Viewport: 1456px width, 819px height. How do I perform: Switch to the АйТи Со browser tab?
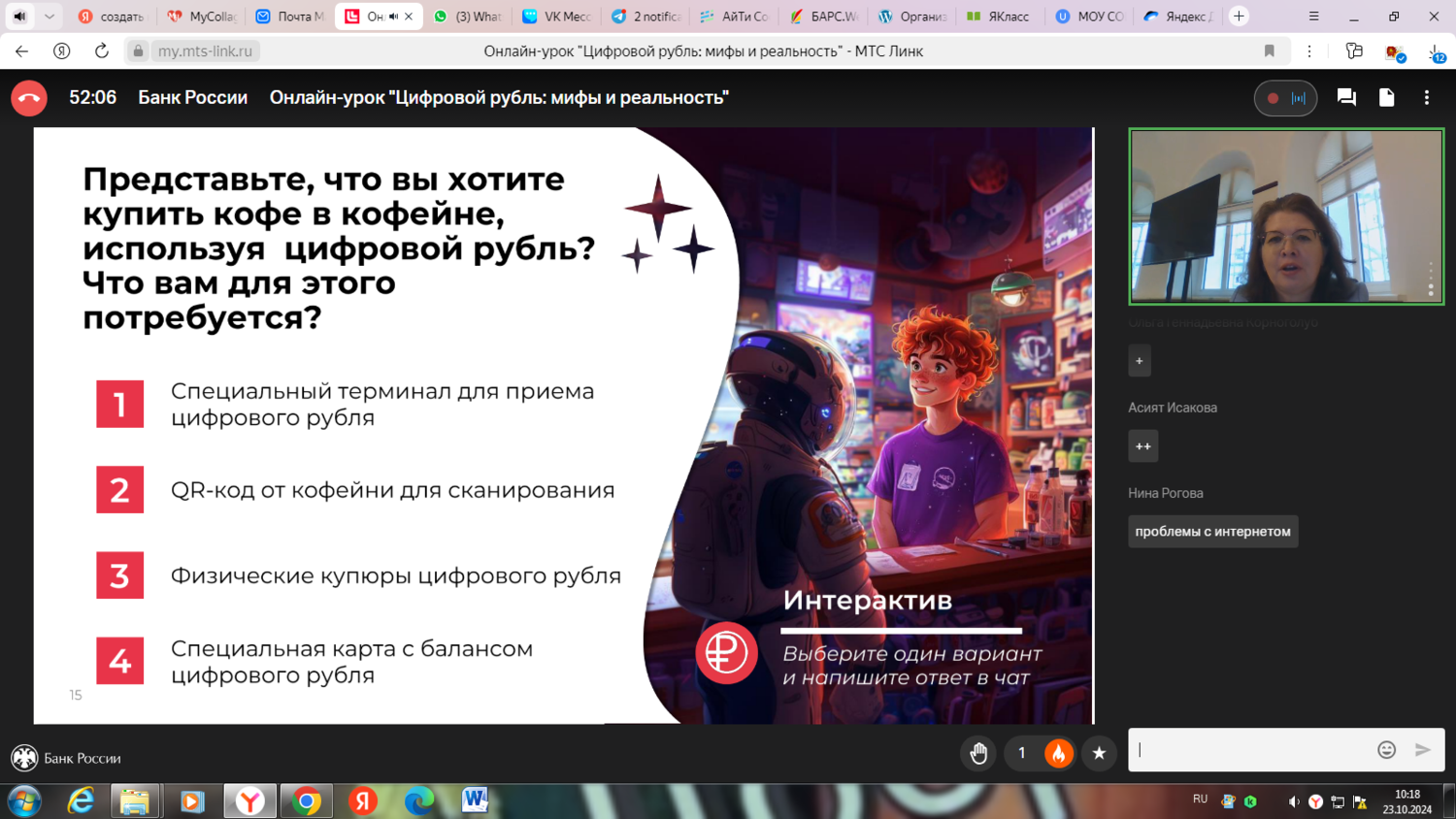pos(734,16)
